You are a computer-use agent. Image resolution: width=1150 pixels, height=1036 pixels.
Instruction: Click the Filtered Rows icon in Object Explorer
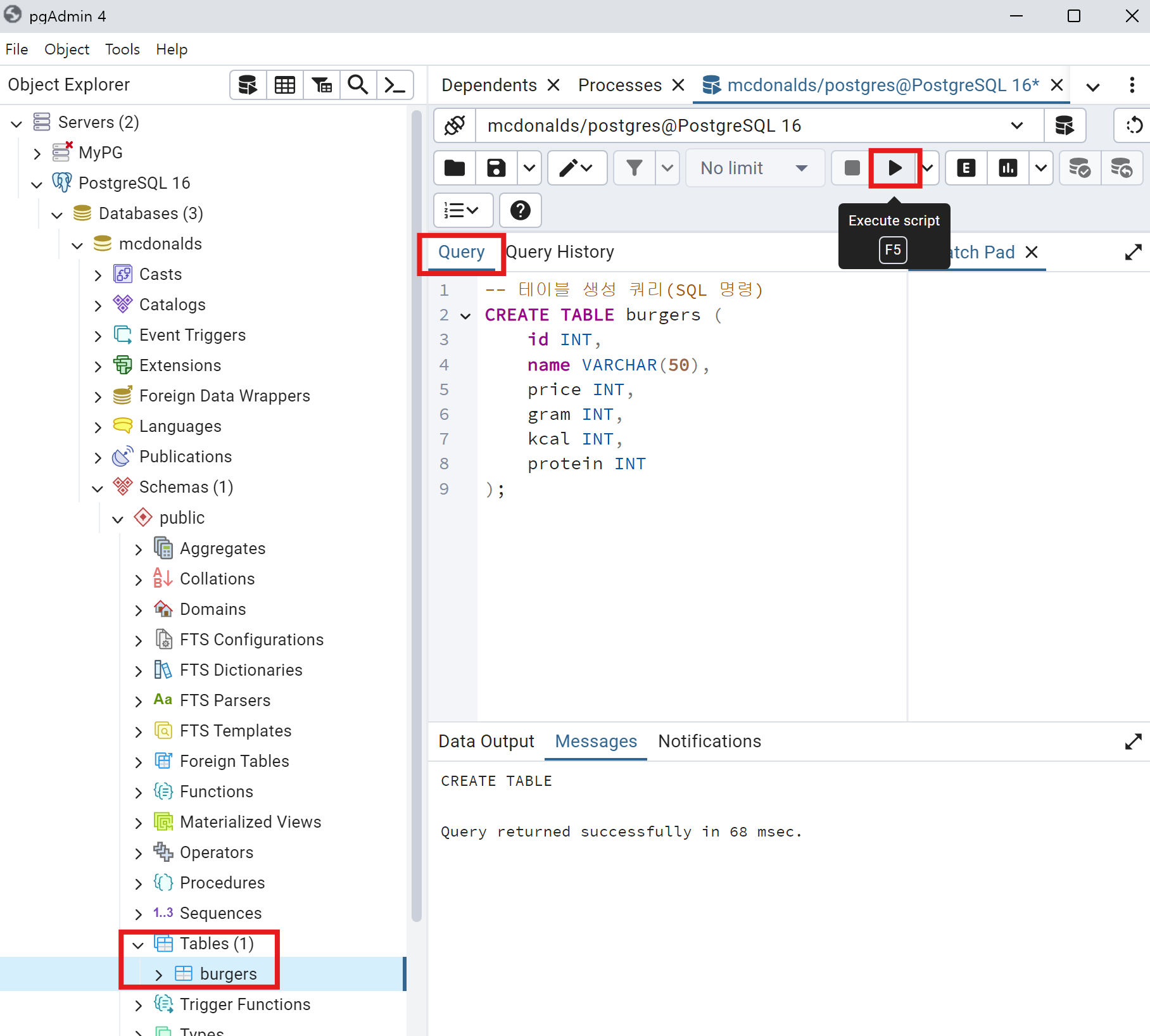tap(322, 85)
